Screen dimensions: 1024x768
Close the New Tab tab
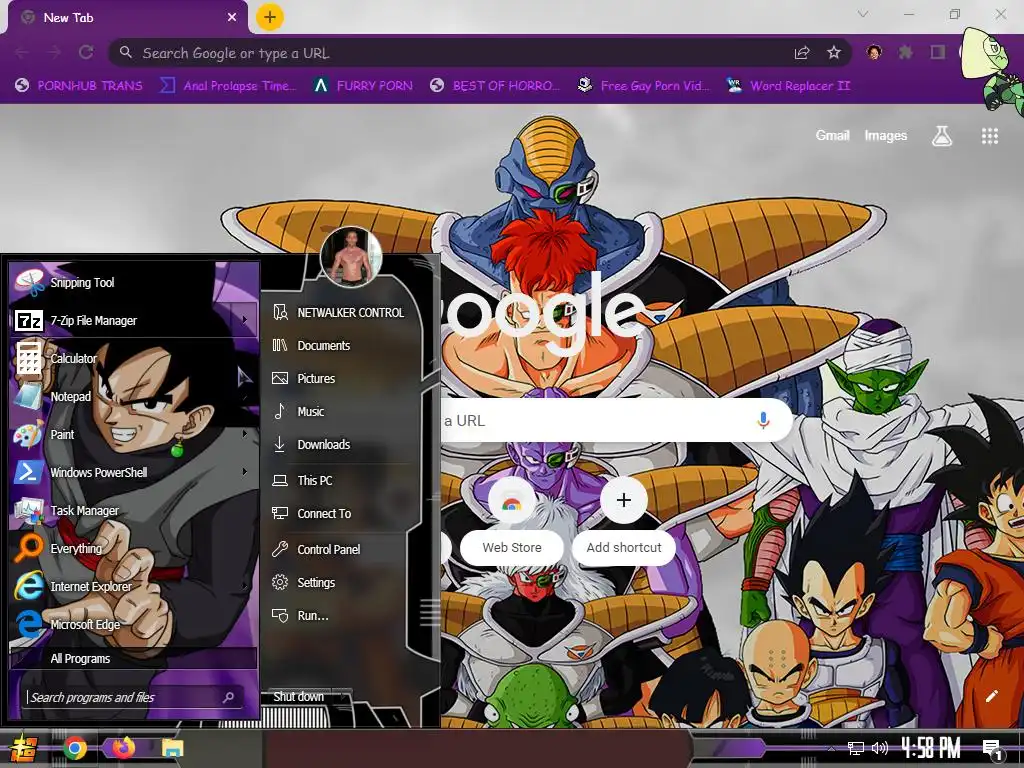point(232,18)
